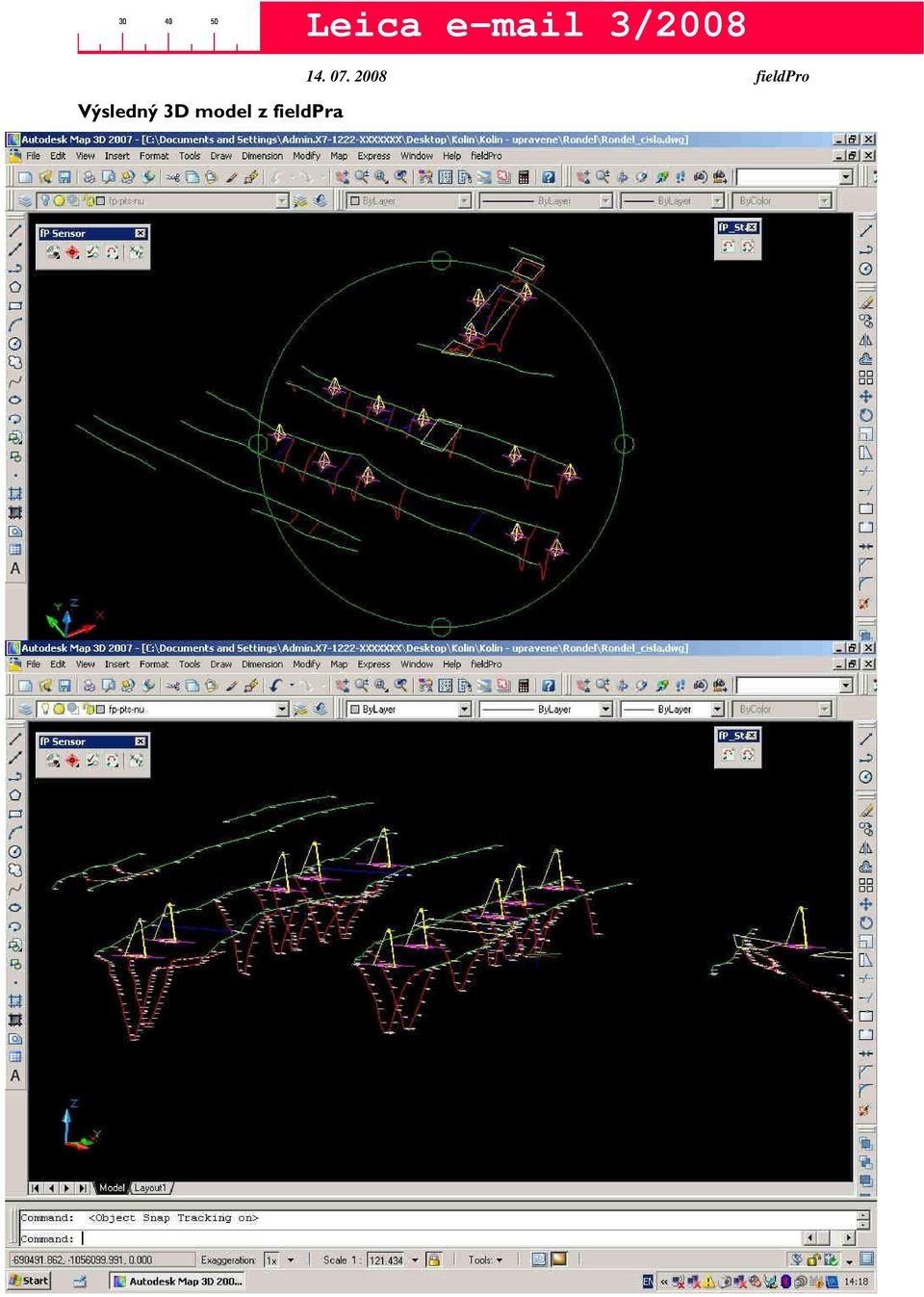This screenshot has height=1297, width=924.
Task: Expand fp-pts-nu layer dropdown in lower window
Action: pos(282,709)
